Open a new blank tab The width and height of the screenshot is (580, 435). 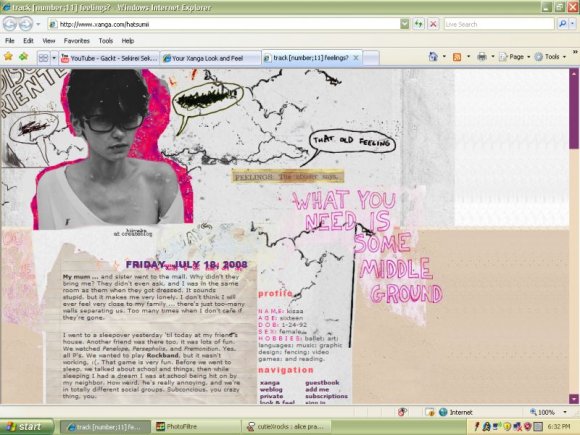pos(371,58)
